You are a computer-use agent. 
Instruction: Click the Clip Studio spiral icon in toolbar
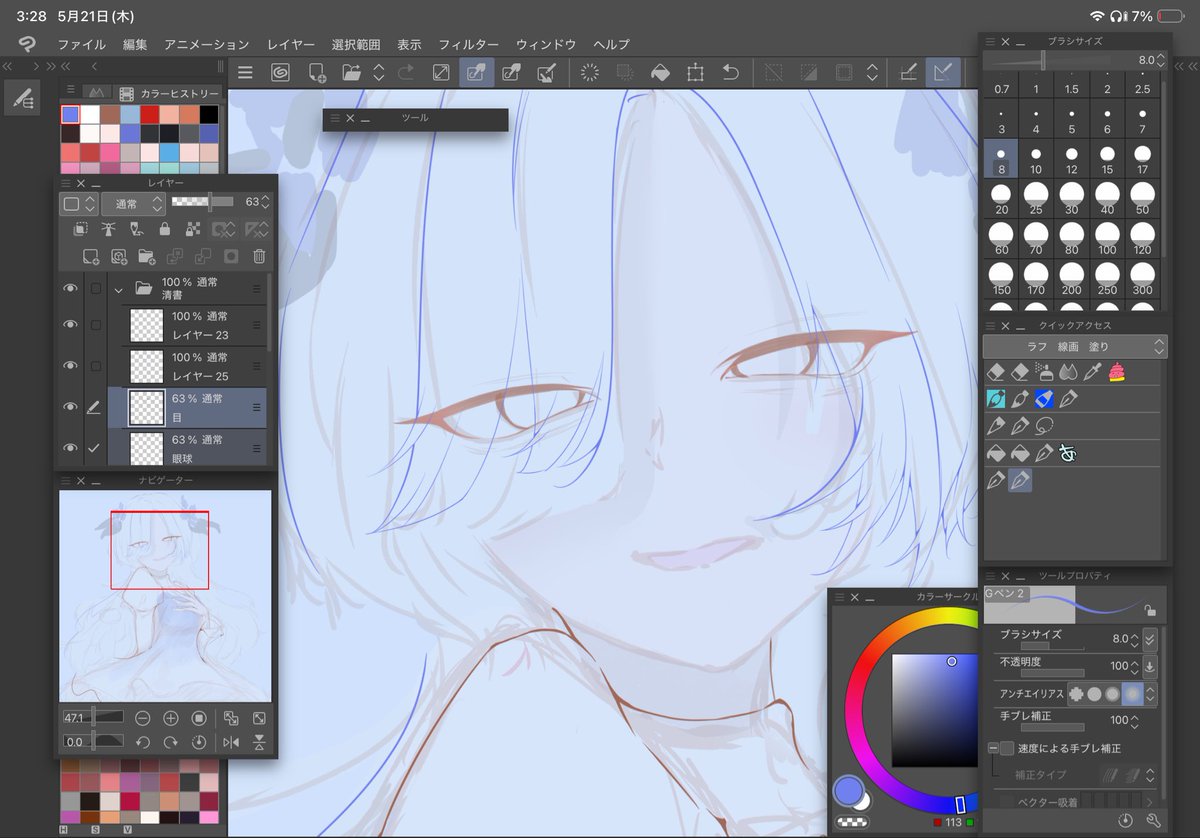280,72
